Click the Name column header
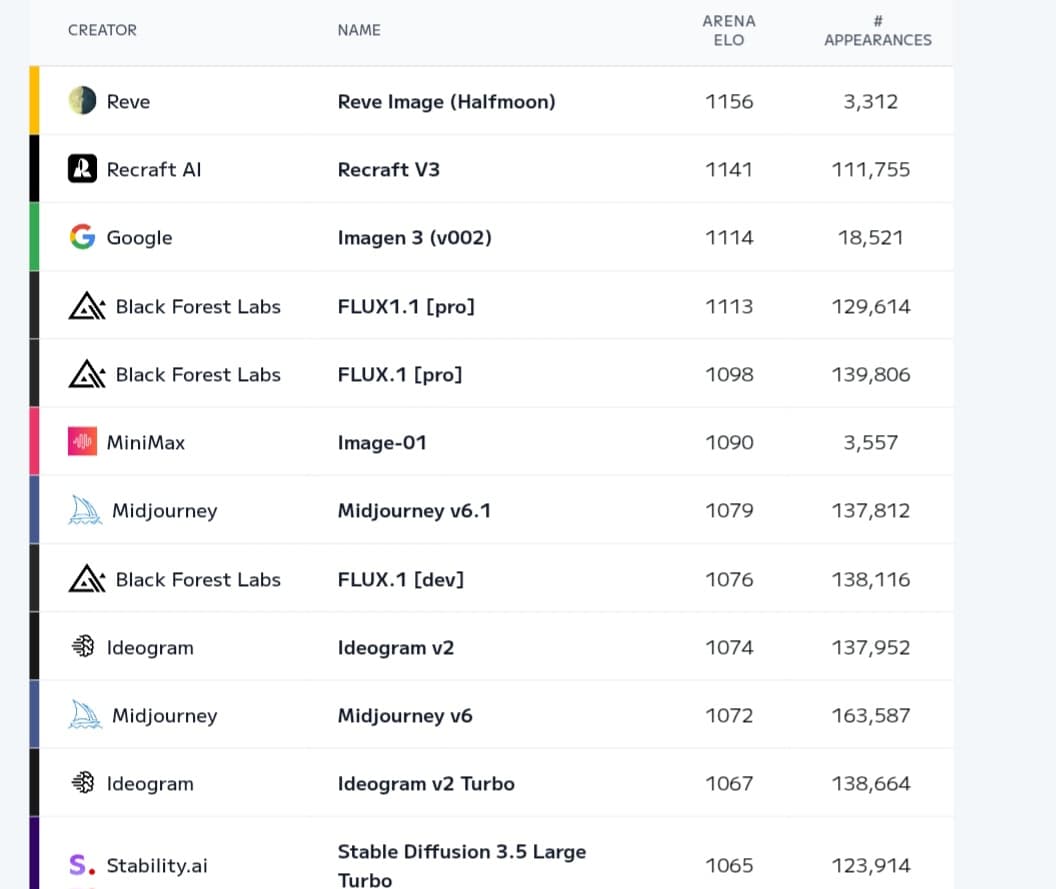 (x=359, y=30)
